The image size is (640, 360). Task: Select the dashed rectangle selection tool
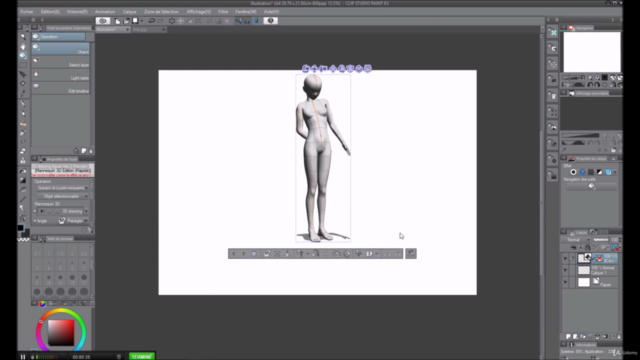point(23,65)
